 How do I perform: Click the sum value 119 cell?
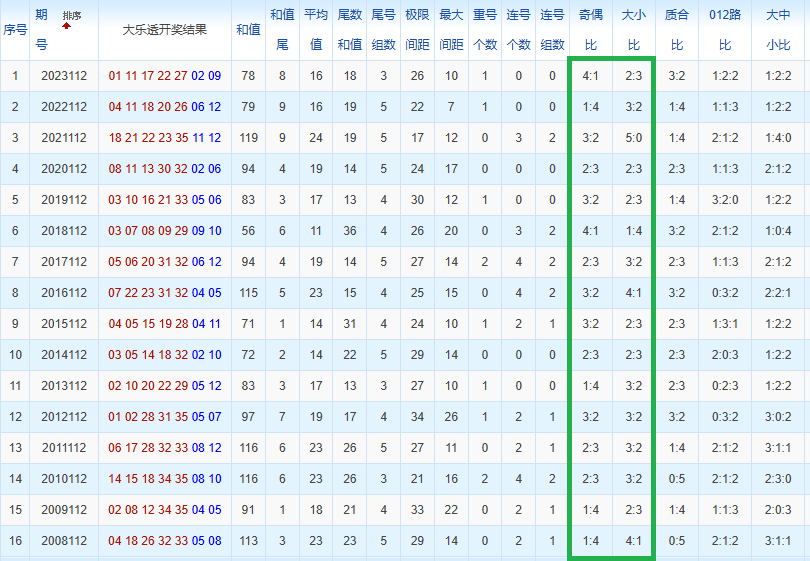[248, 138]
